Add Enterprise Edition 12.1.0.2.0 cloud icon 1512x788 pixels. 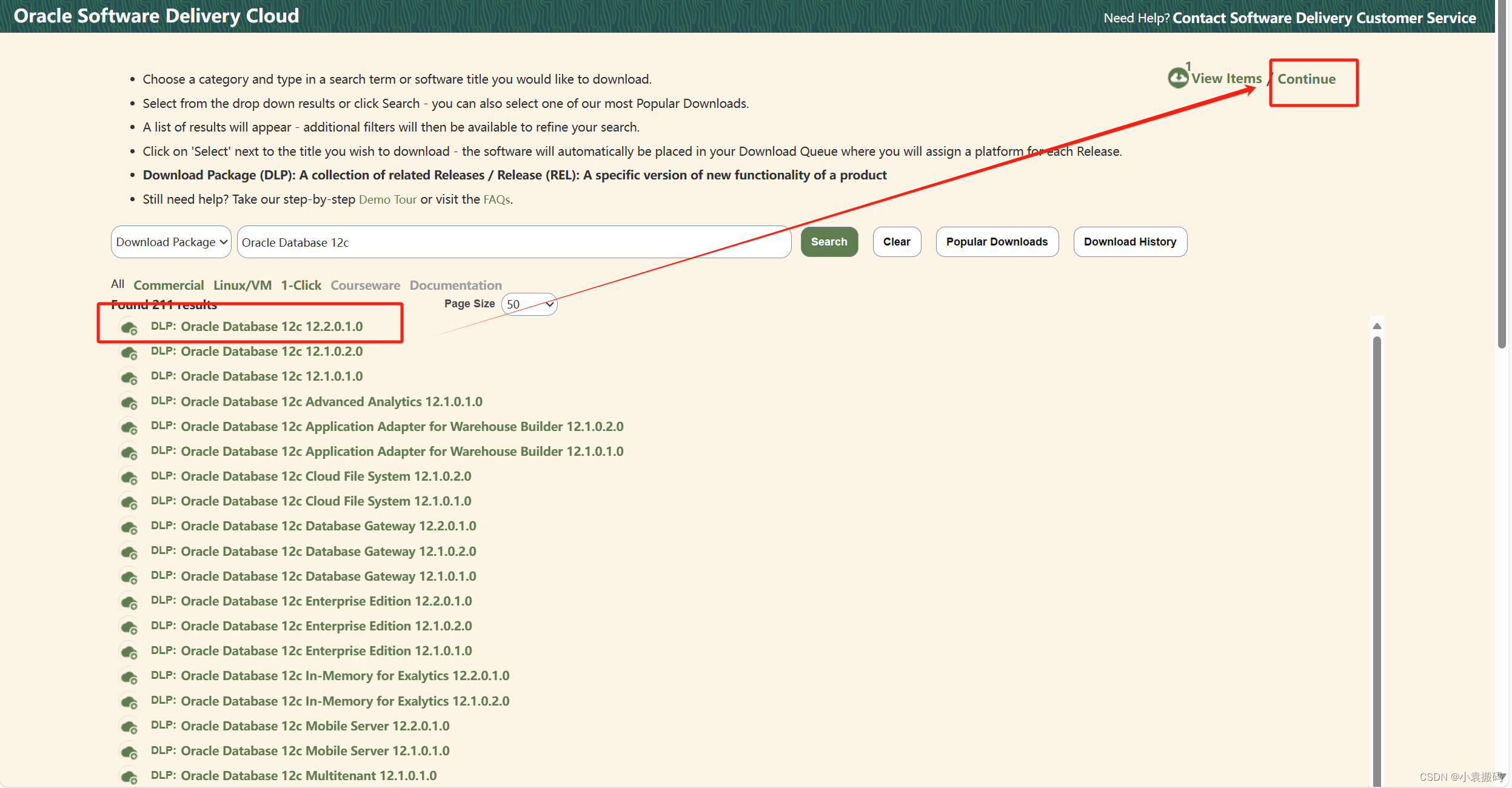tap(129, 627)
